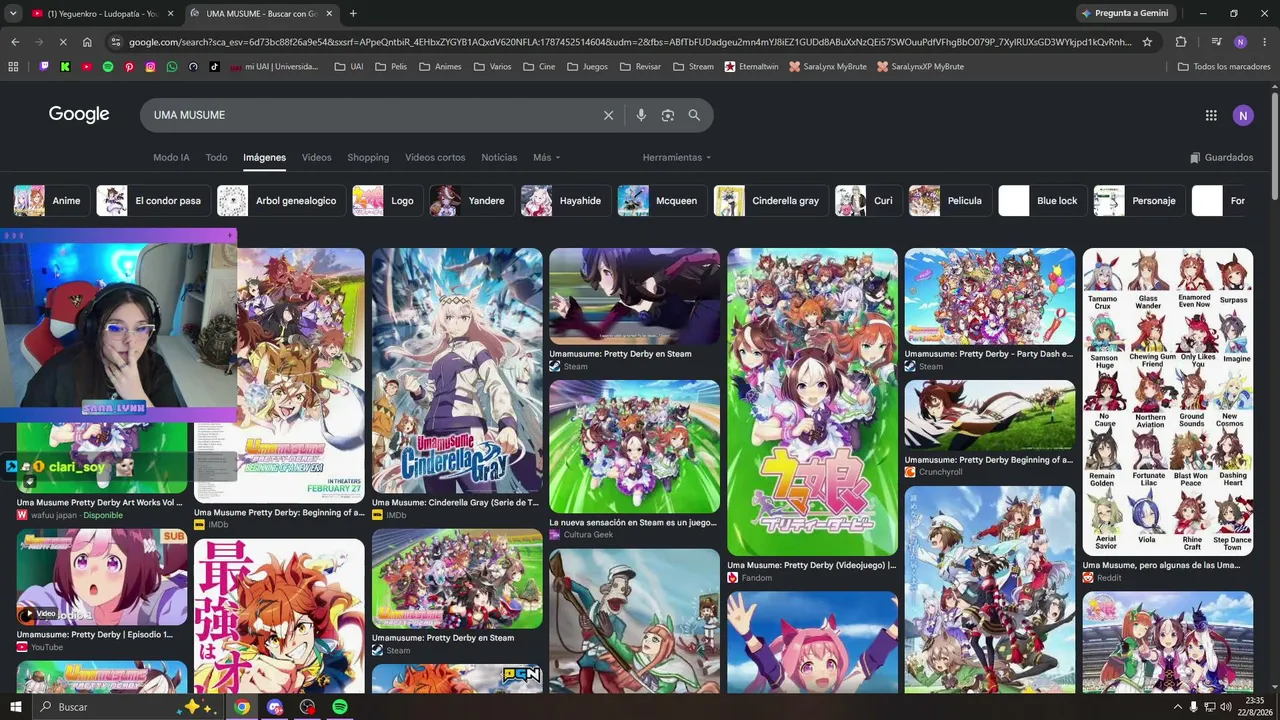This screenshot has width=1280, height=720.
Task: Open the Instagram bookmark icon
Action: [x=151, y=67]
